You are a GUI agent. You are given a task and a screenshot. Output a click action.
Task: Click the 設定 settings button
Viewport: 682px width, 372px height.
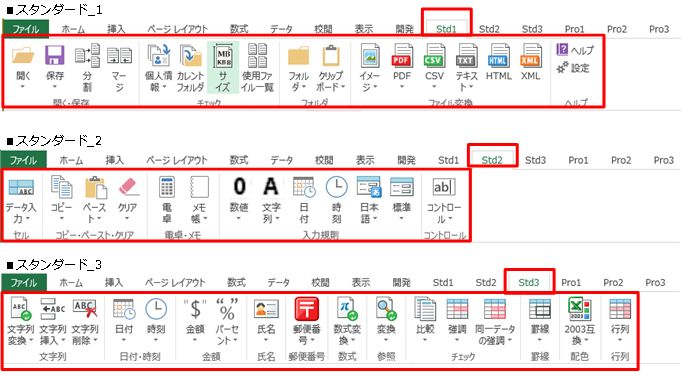point(574,68)
